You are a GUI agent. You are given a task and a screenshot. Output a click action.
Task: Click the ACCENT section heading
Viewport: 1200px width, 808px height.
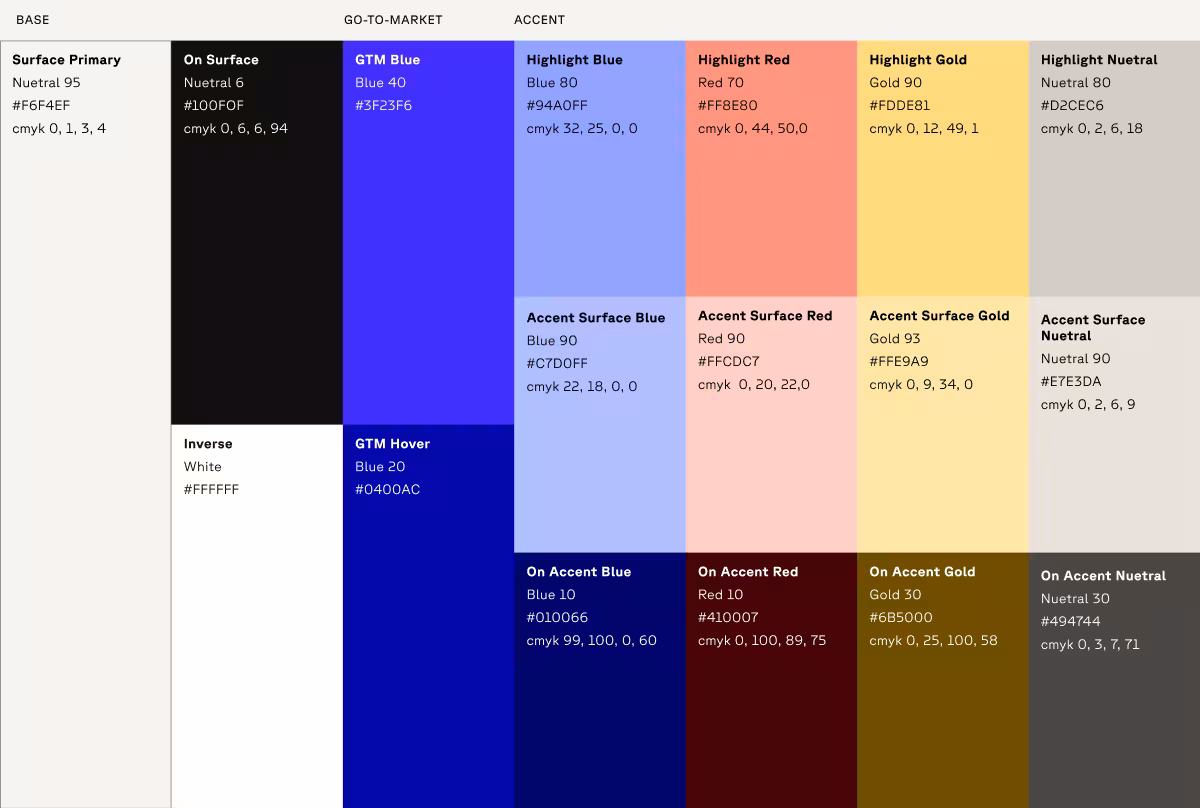pyautogui.click(x=539, y=20)
